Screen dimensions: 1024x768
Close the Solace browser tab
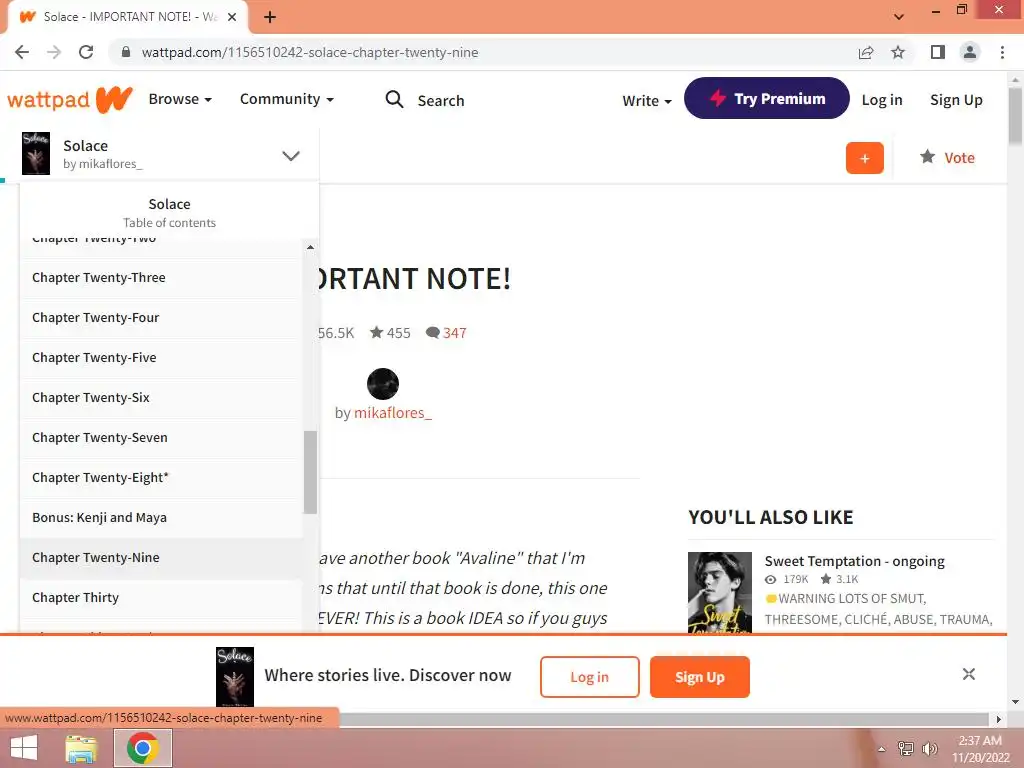[232, 17]
